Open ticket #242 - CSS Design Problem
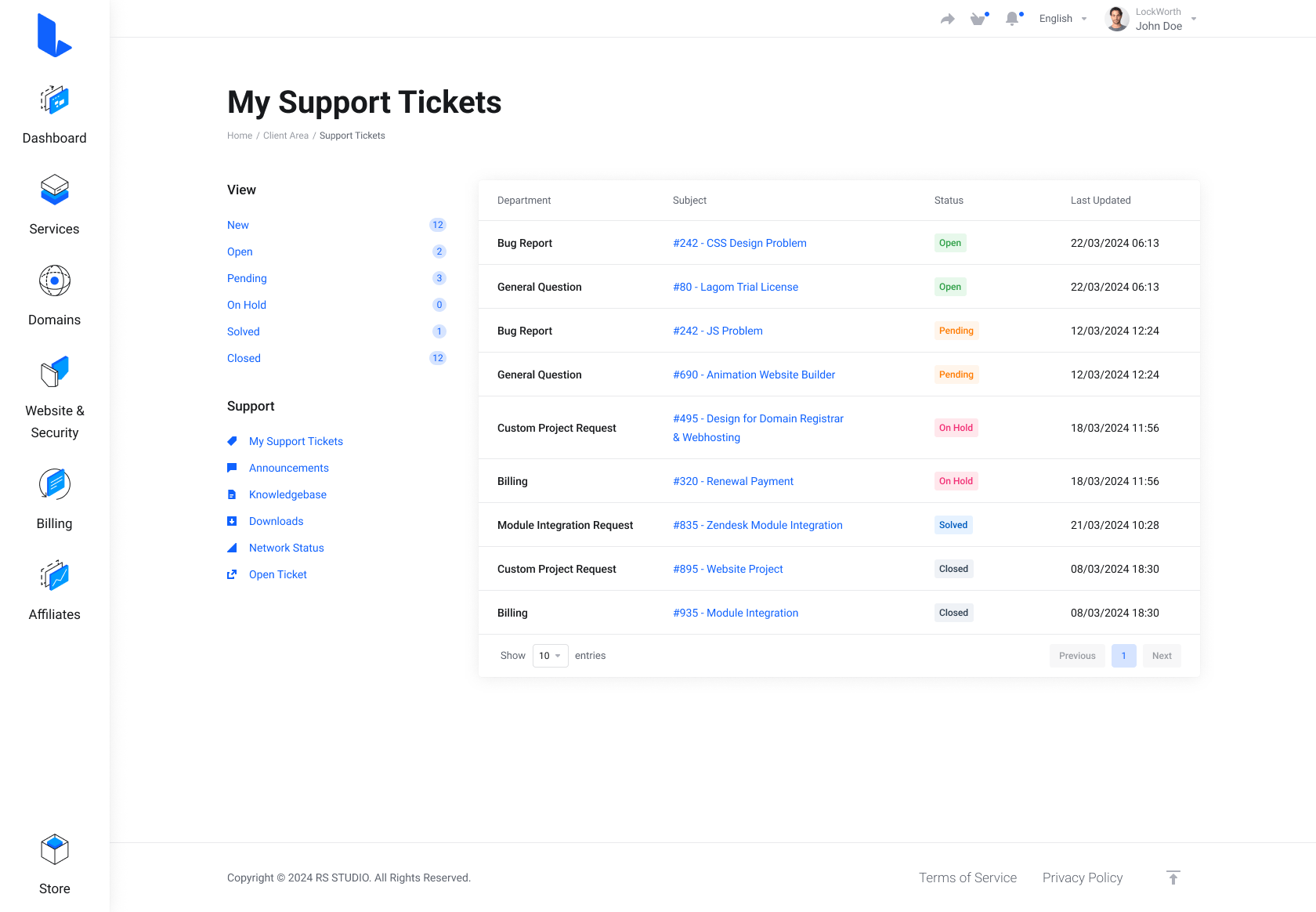Image resolution: width=1316 pixels, height=912 pixels. tap(739, 243)
